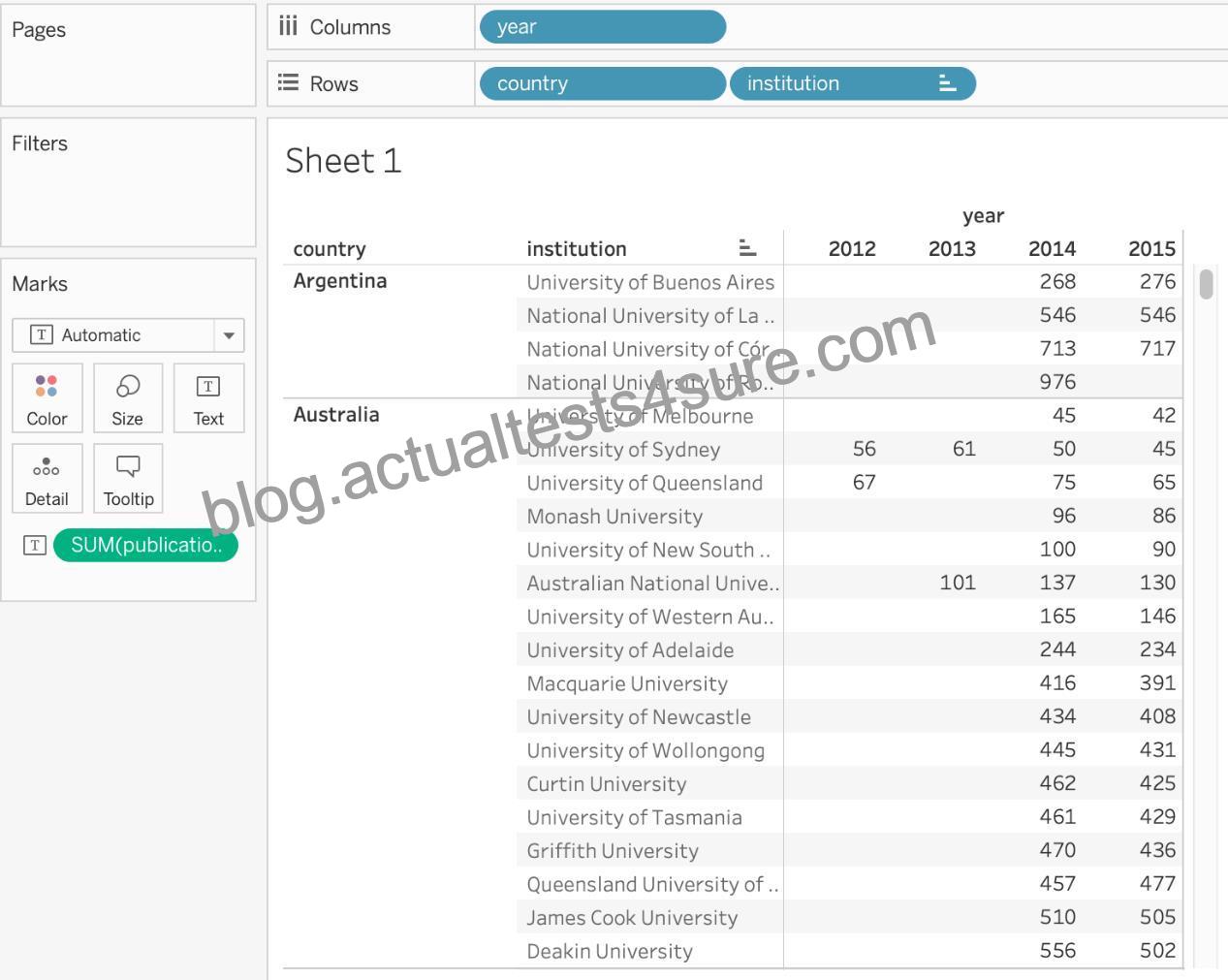Click the Sheet 1 title
The image size is (1228, 980).
click(343, 161)
